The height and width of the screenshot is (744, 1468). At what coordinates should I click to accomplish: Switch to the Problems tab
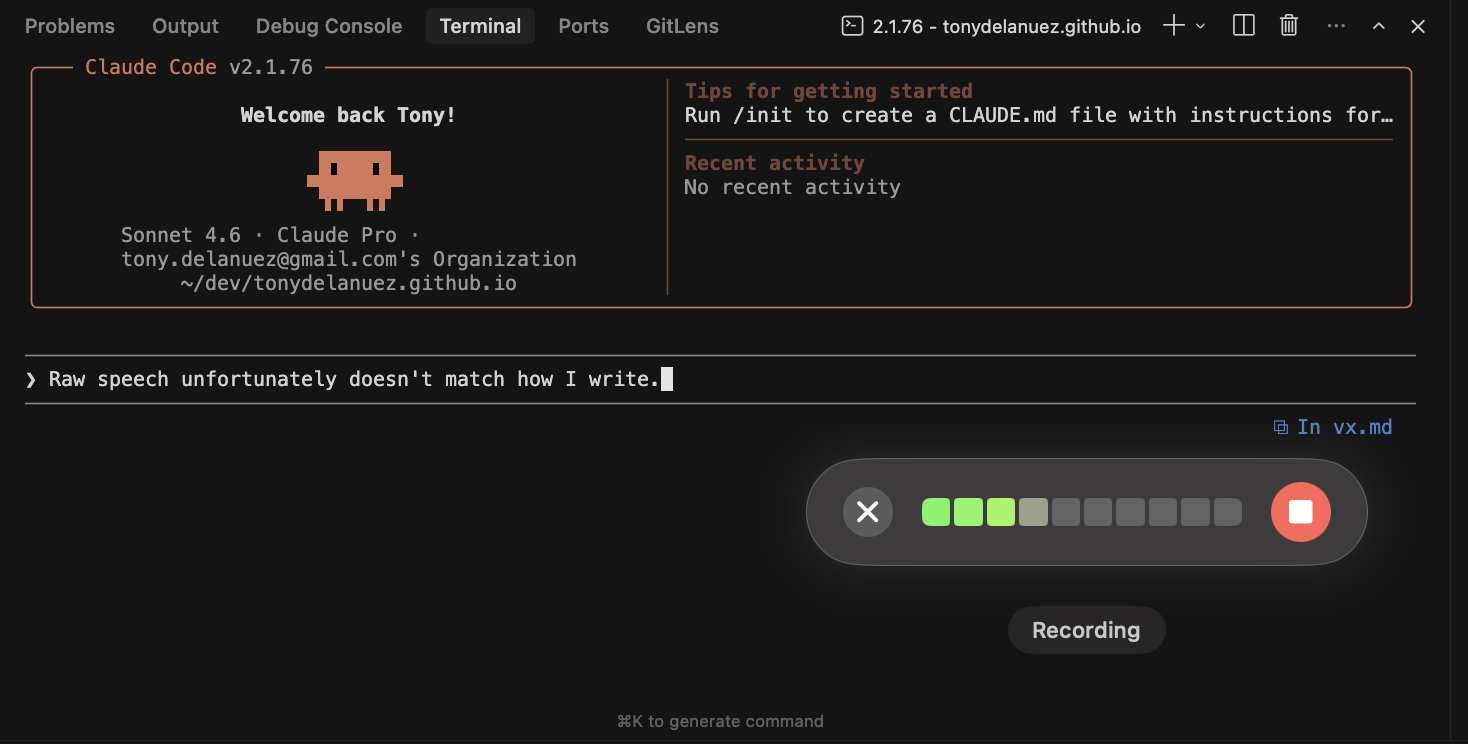69,26
